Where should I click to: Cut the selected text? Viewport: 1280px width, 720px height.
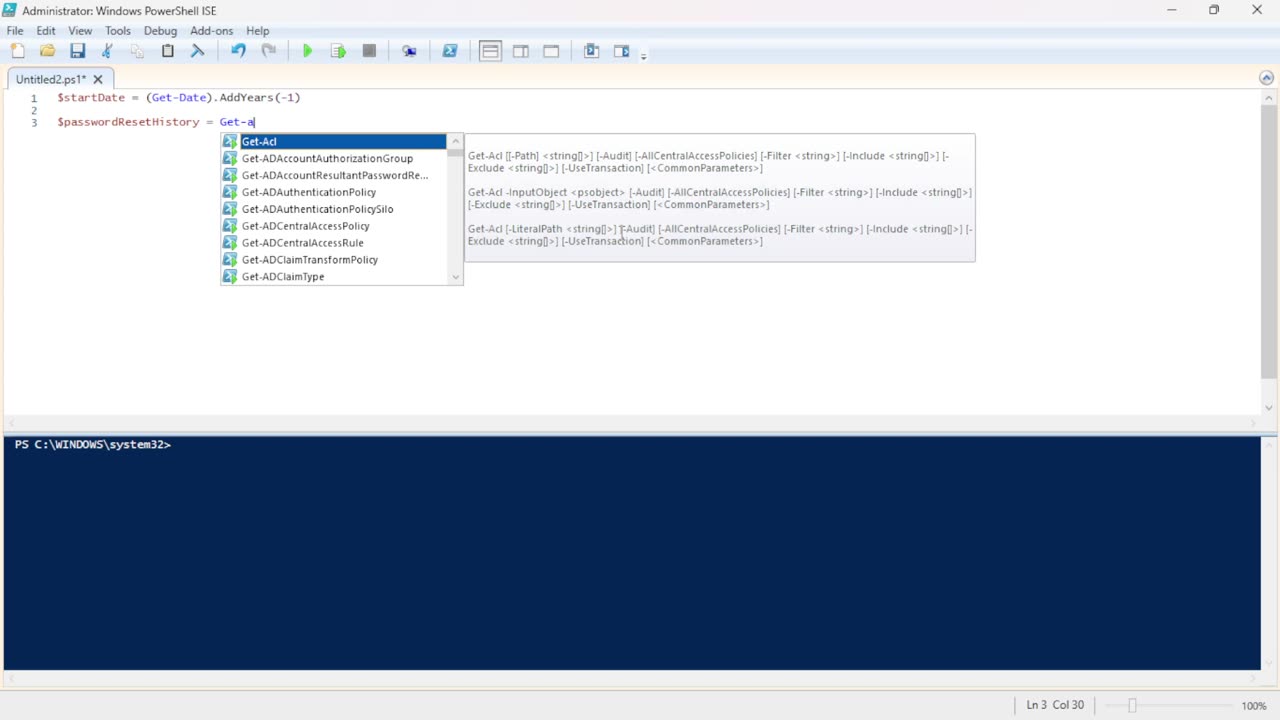[107, 51]
